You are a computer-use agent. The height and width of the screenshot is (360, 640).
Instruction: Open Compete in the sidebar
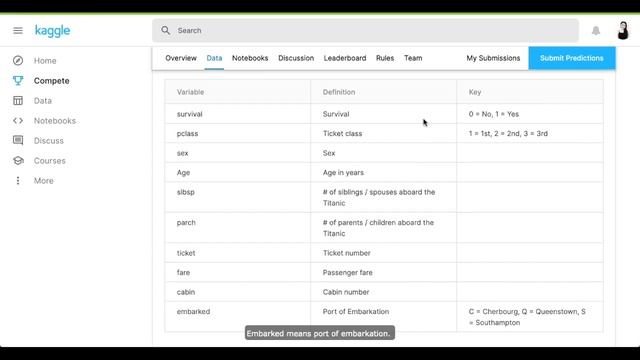pyautogui.click(x=51, y=81)
